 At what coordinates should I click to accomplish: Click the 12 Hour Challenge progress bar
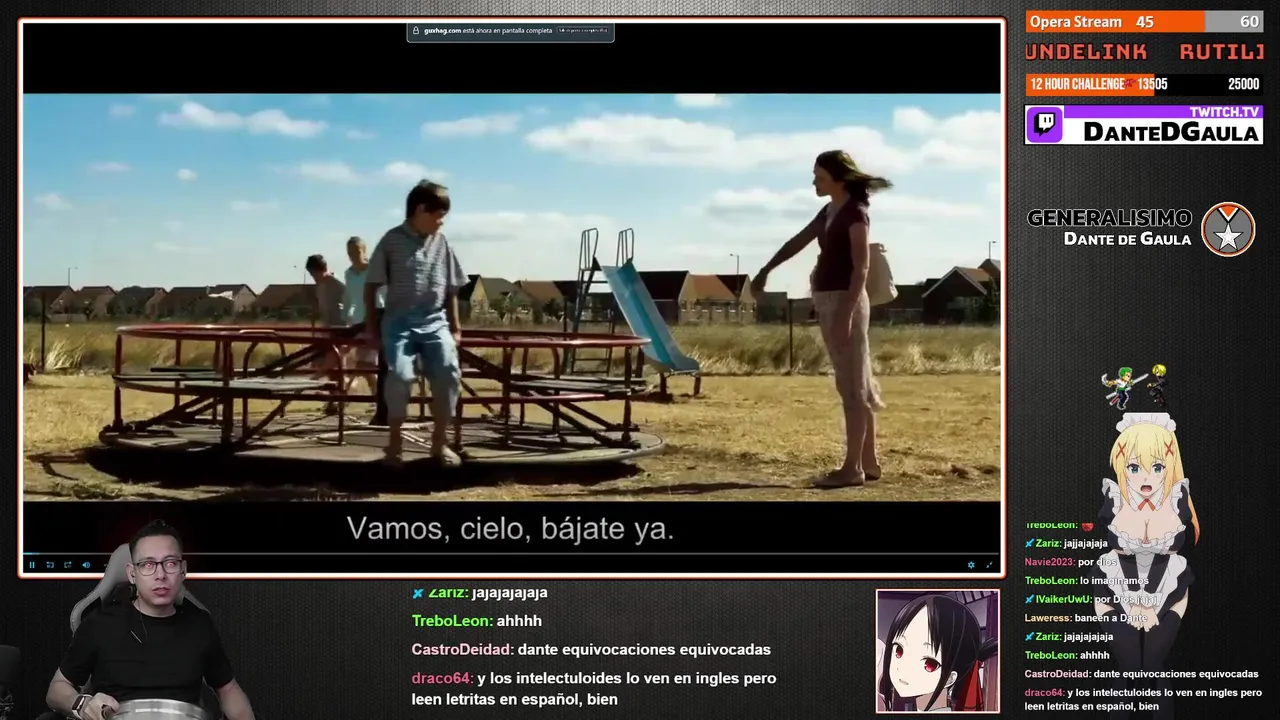click(1144, 84)
